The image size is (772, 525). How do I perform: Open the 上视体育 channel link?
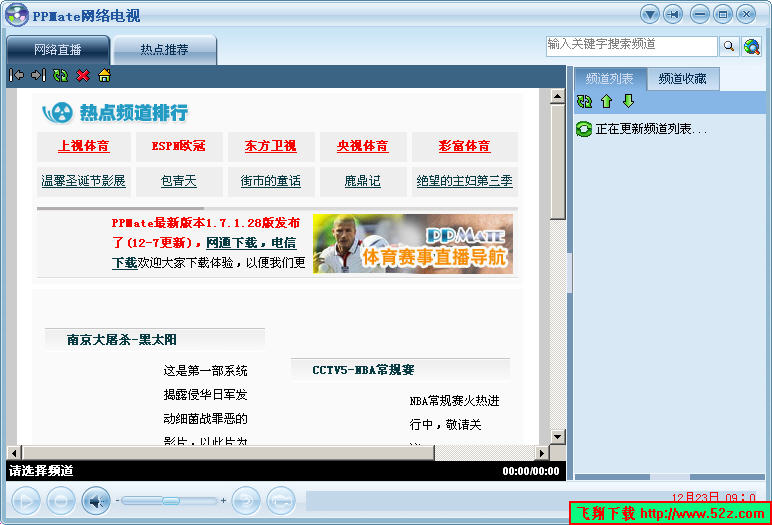click(84, 146)
